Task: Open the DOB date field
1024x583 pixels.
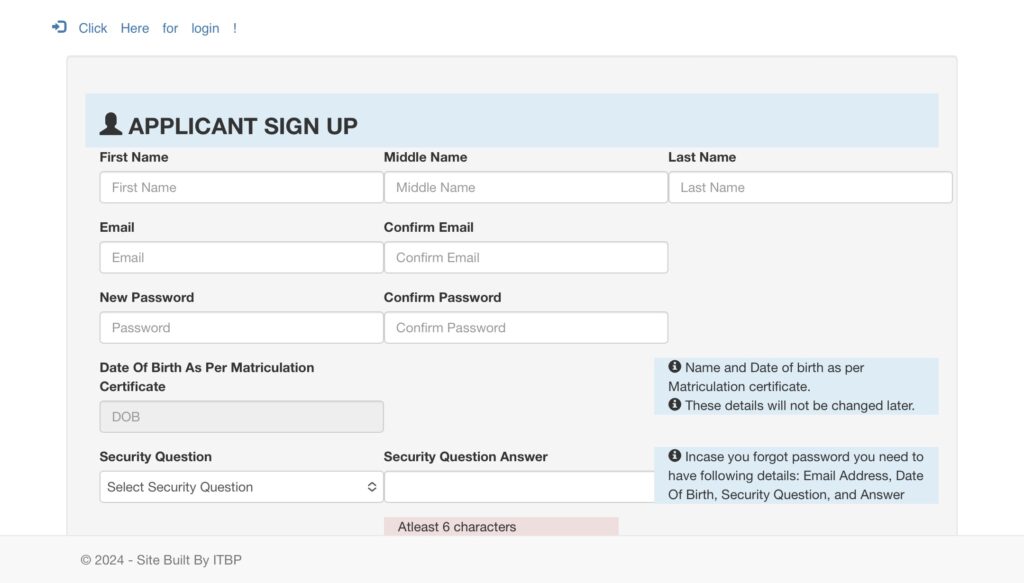Action: [241, 417]
